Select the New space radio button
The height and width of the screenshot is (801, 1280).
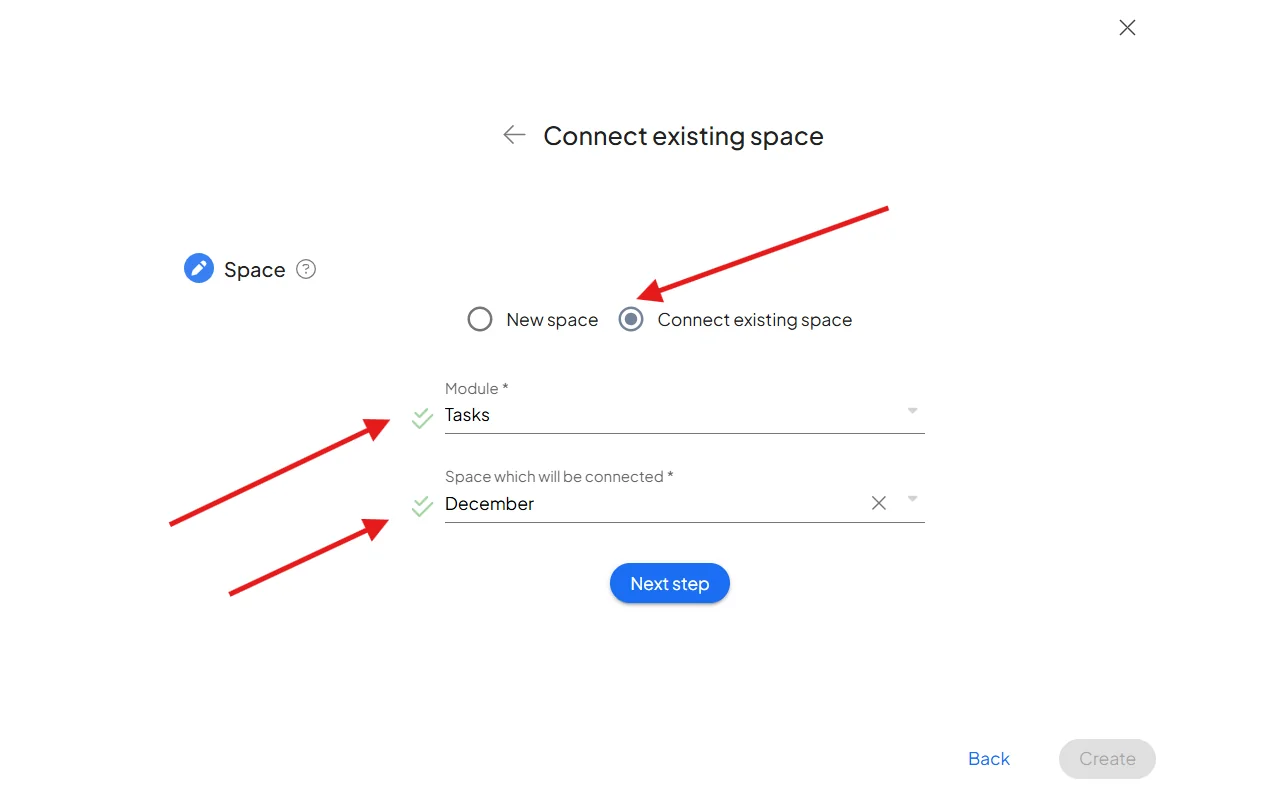[x=480, y=319]
